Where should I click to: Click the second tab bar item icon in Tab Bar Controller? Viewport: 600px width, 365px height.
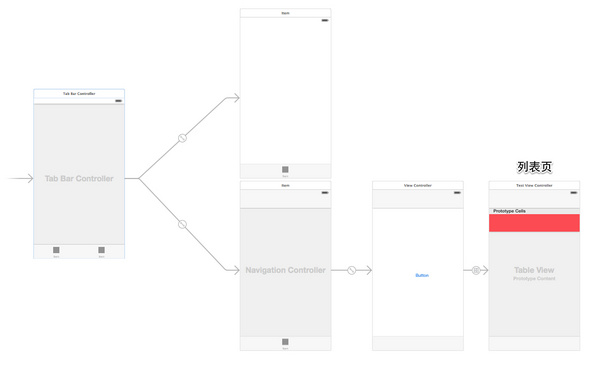[101, 250]
